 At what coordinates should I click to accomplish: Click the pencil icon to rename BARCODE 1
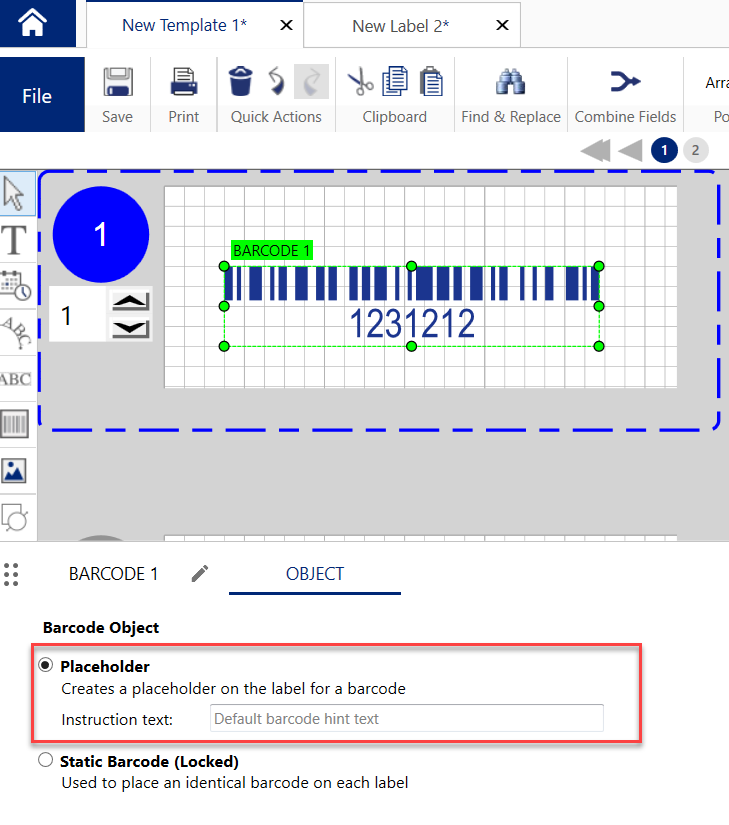(x=200, y=574)
